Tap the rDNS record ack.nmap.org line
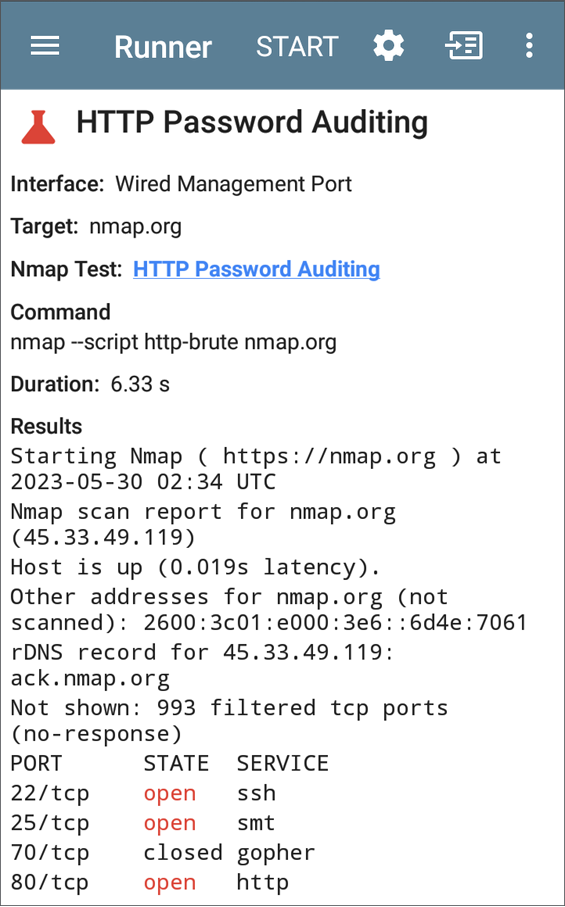 coord(202,665)
